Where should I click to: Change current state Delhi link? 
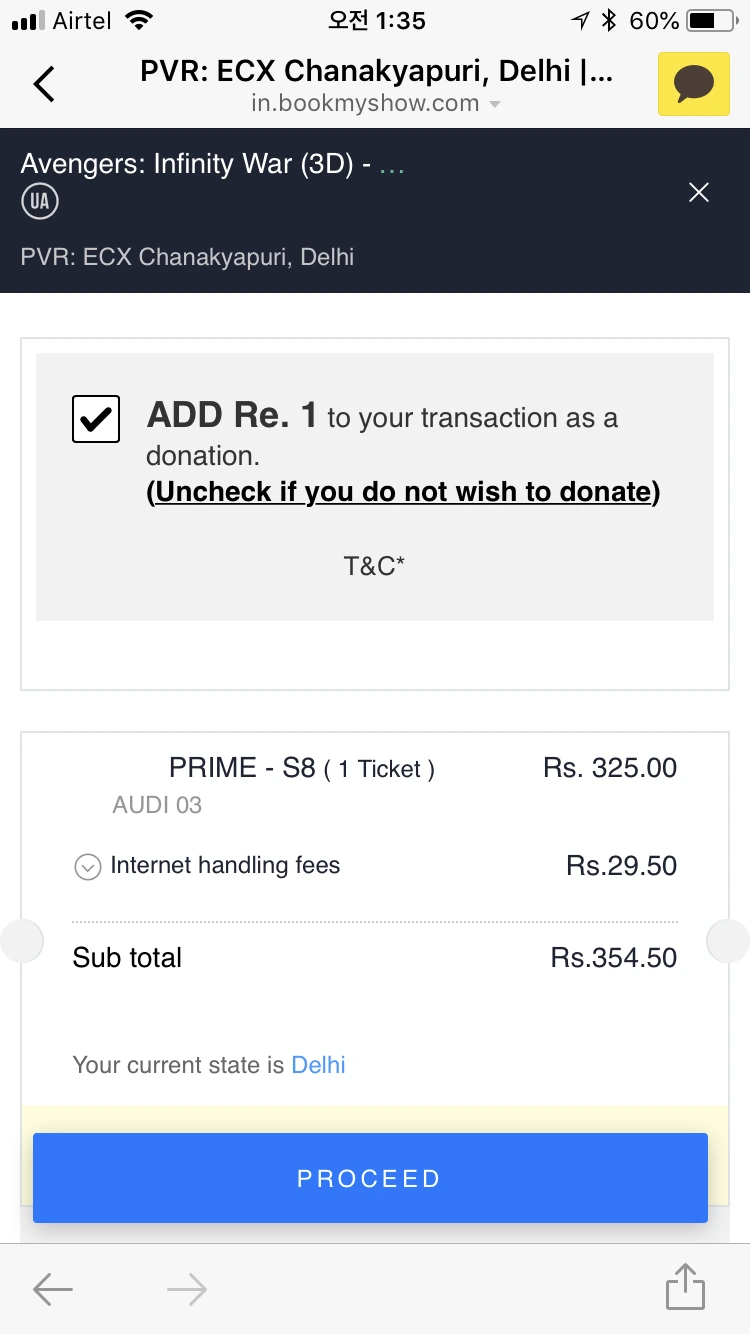(x=318, y=1065)
